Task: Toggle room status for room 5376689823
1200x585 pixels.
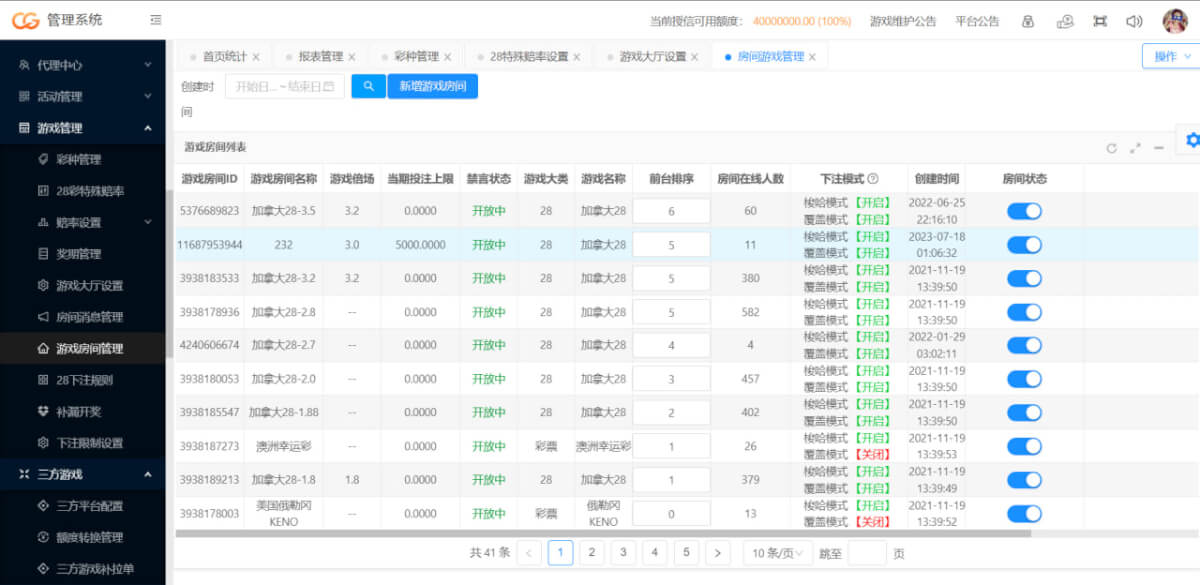Action: (1024, 211)
